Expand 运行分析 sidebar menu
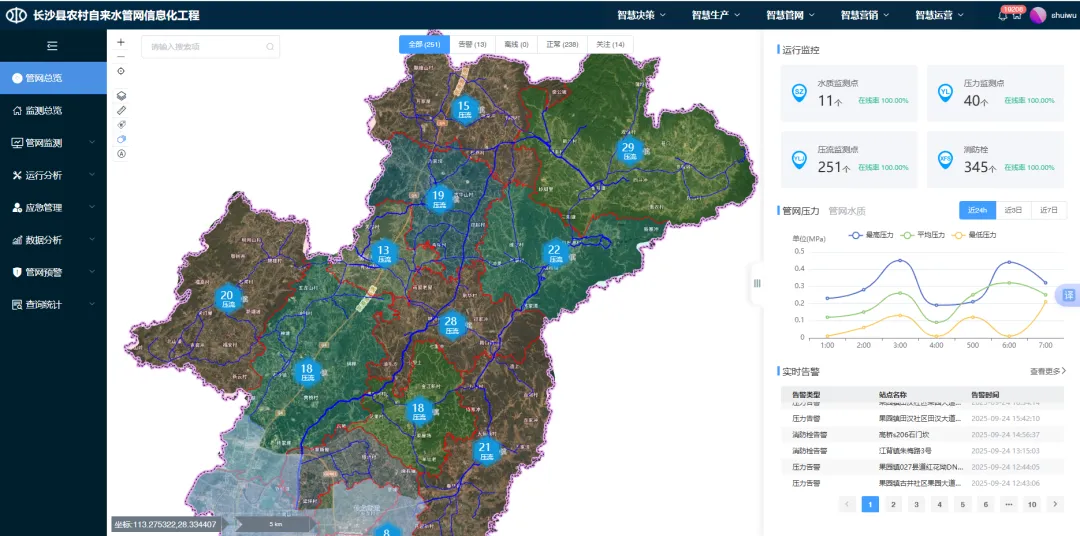The width and height of the screenshot is (1080, 536). 53,175
